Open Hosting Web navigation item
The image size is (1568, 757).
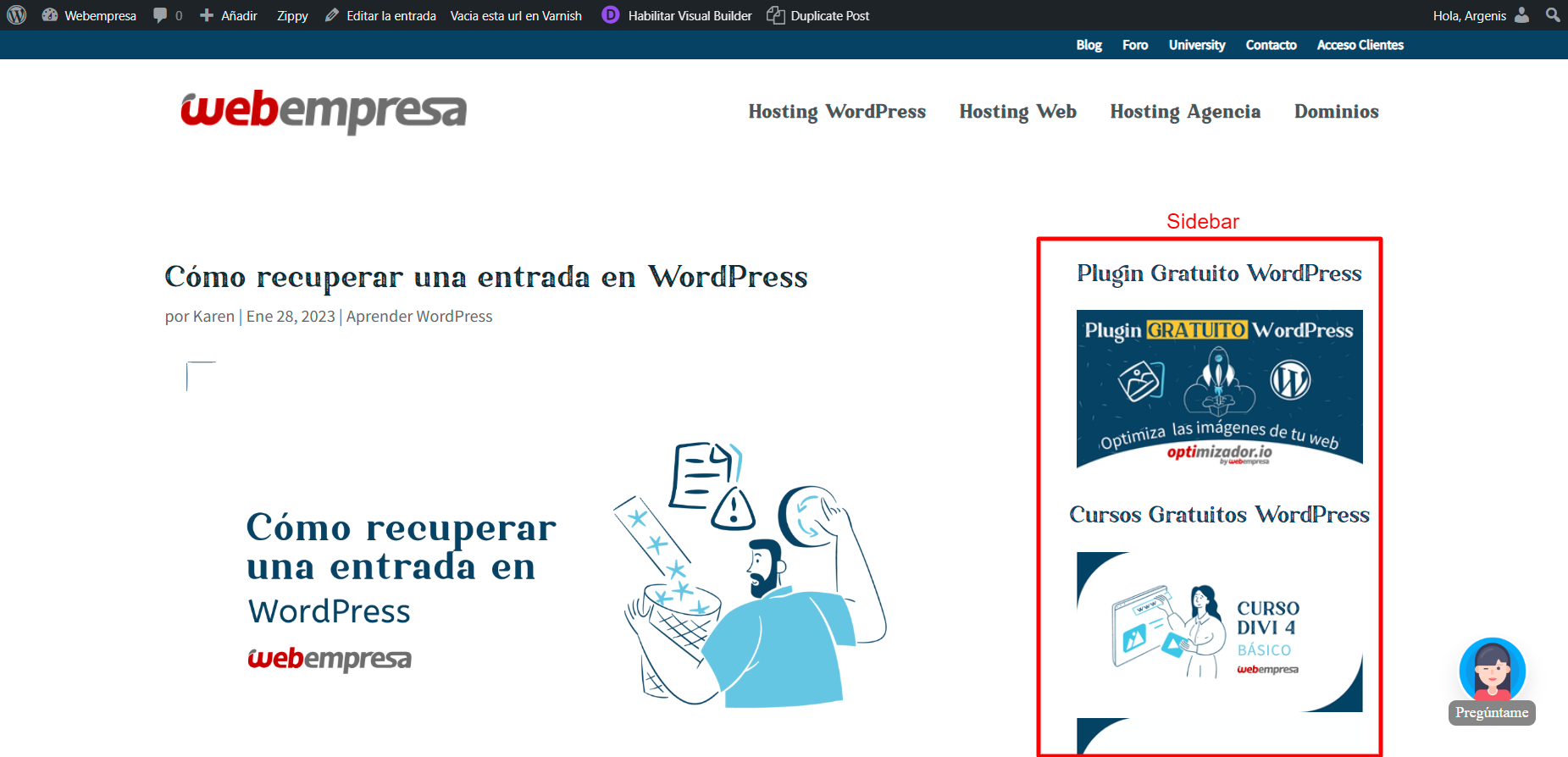point(1017,112)
